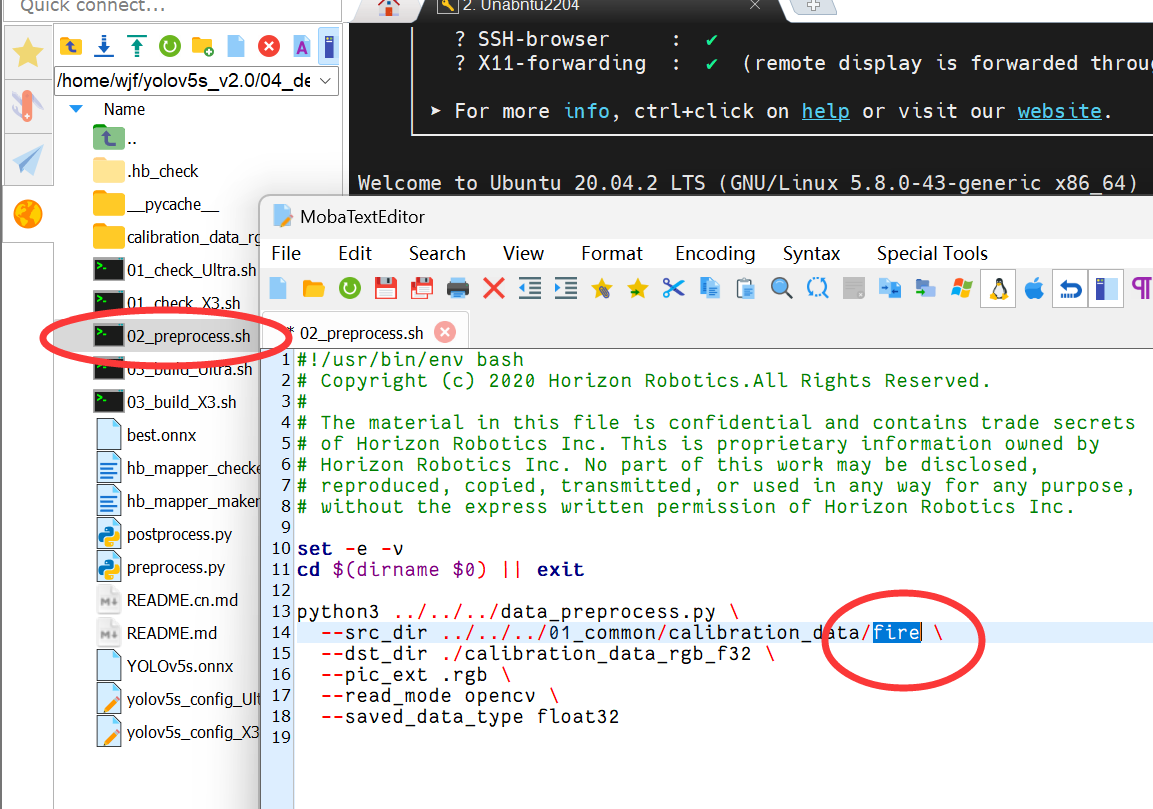This screenshot has width=1153, height=809.
Task: Open the Encoding menu
Action: 715,253
